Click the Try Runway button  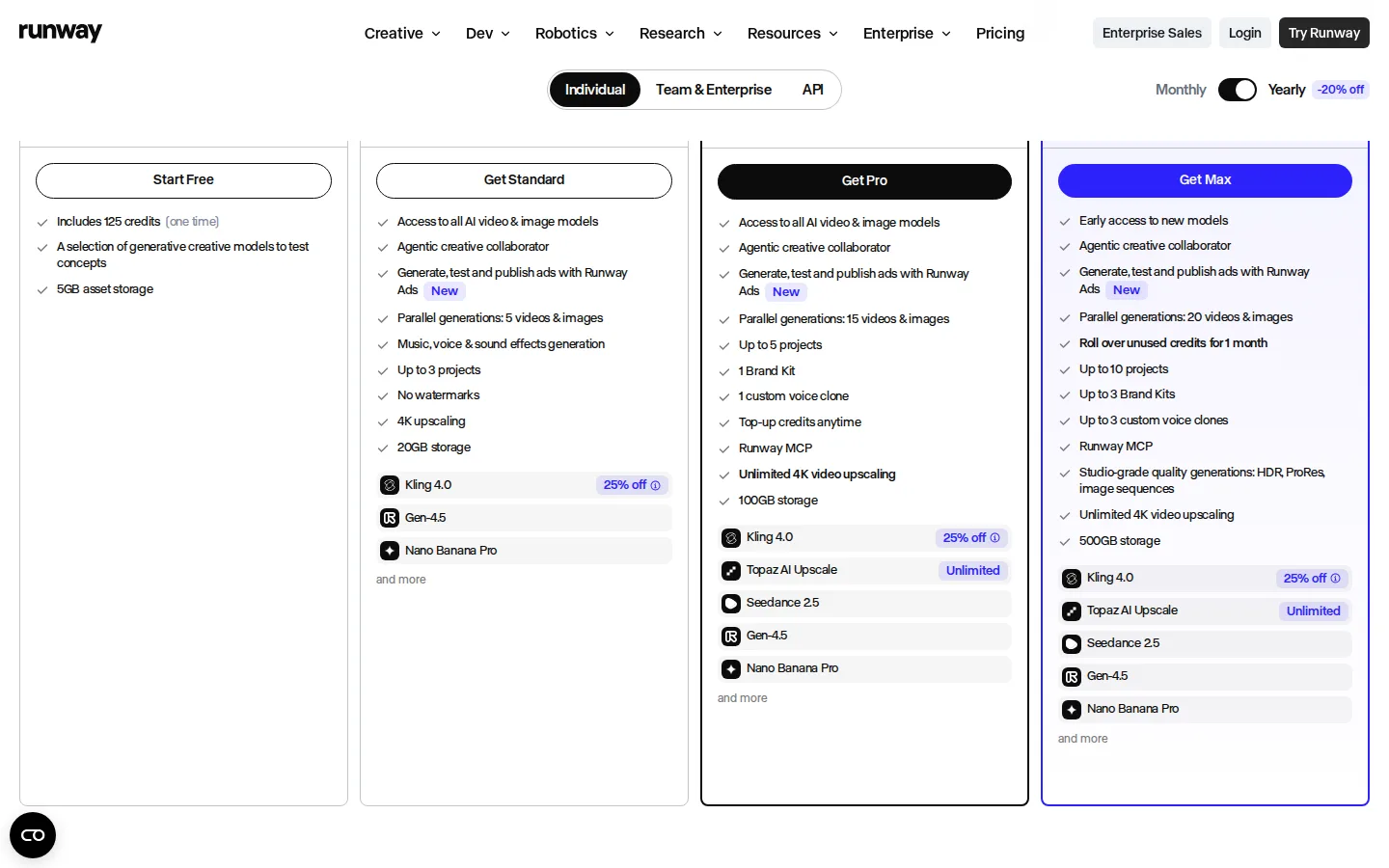[x=1324, y=33]
